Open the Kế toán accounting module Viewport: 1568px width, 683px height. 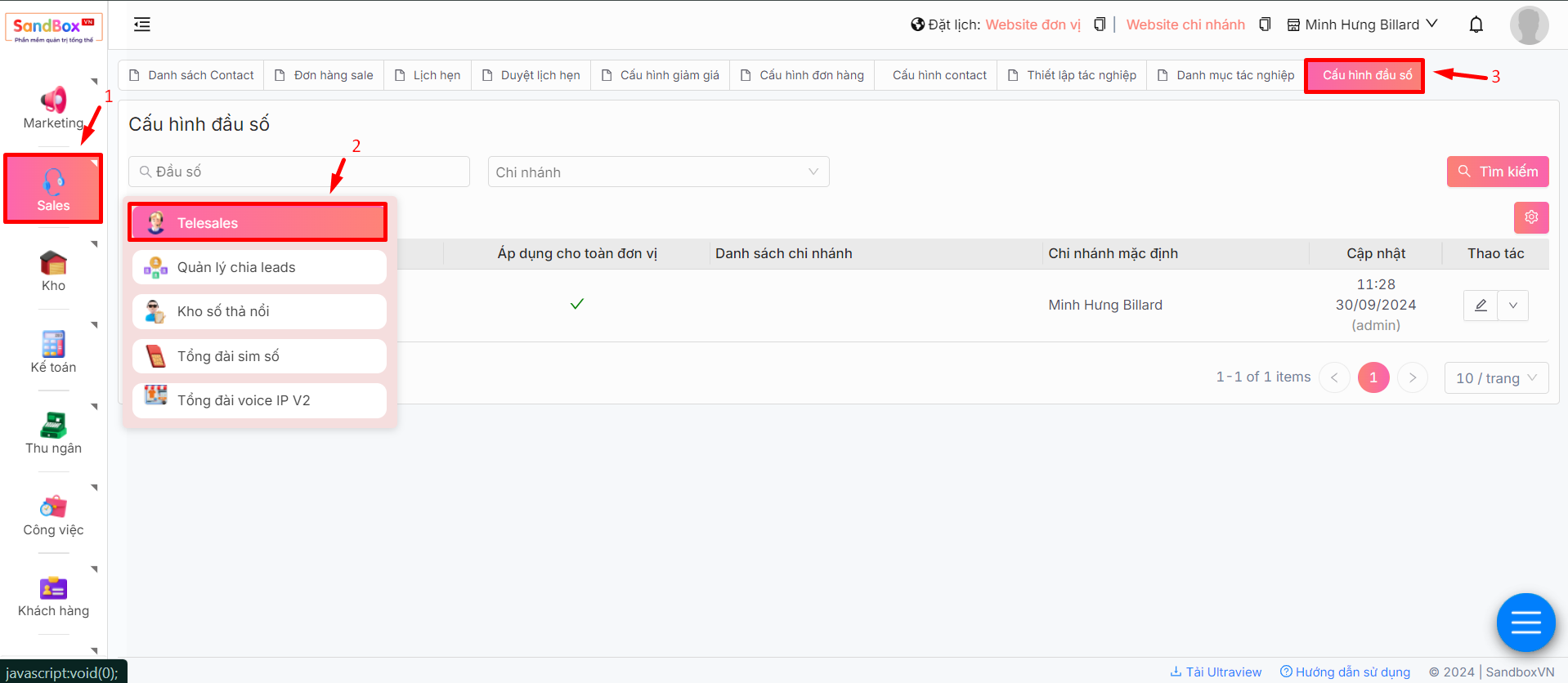coord(53,345)
